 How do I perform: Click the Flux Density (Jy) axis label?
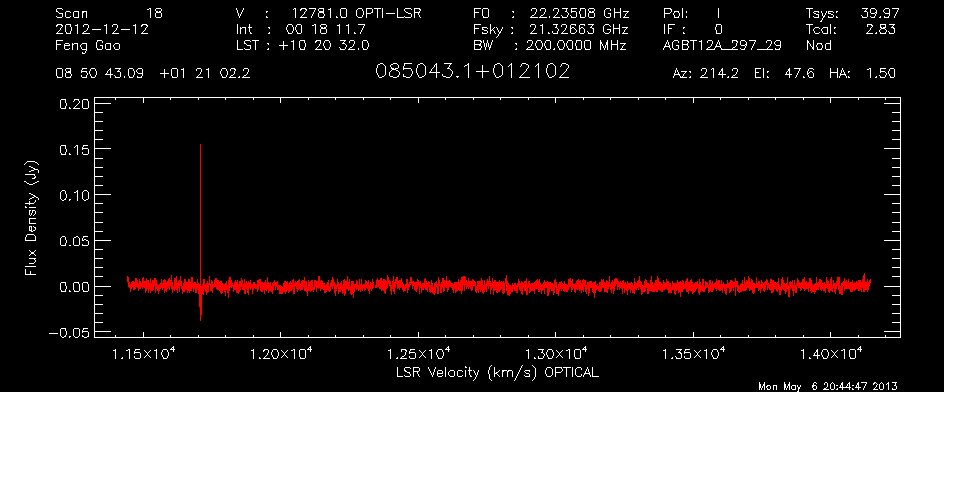click(31, 218)
